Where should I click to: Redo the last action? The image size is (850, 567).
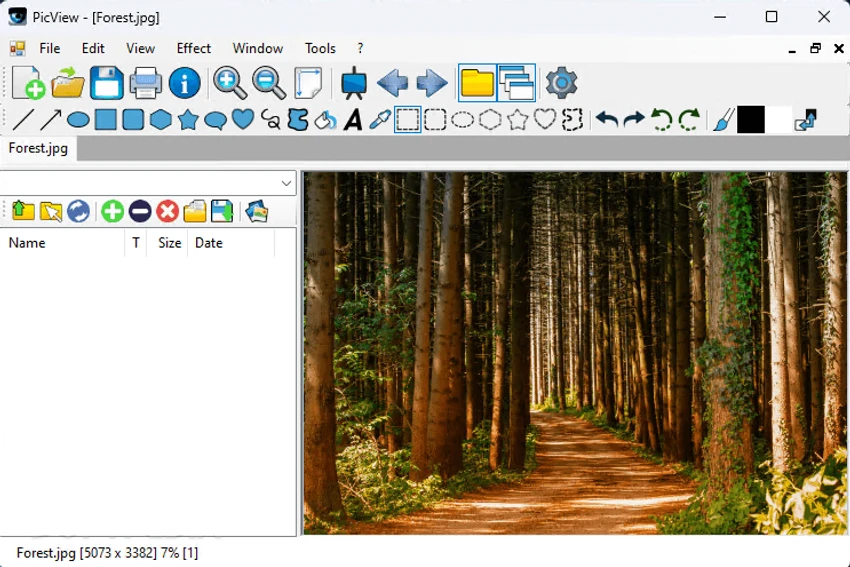634,120
